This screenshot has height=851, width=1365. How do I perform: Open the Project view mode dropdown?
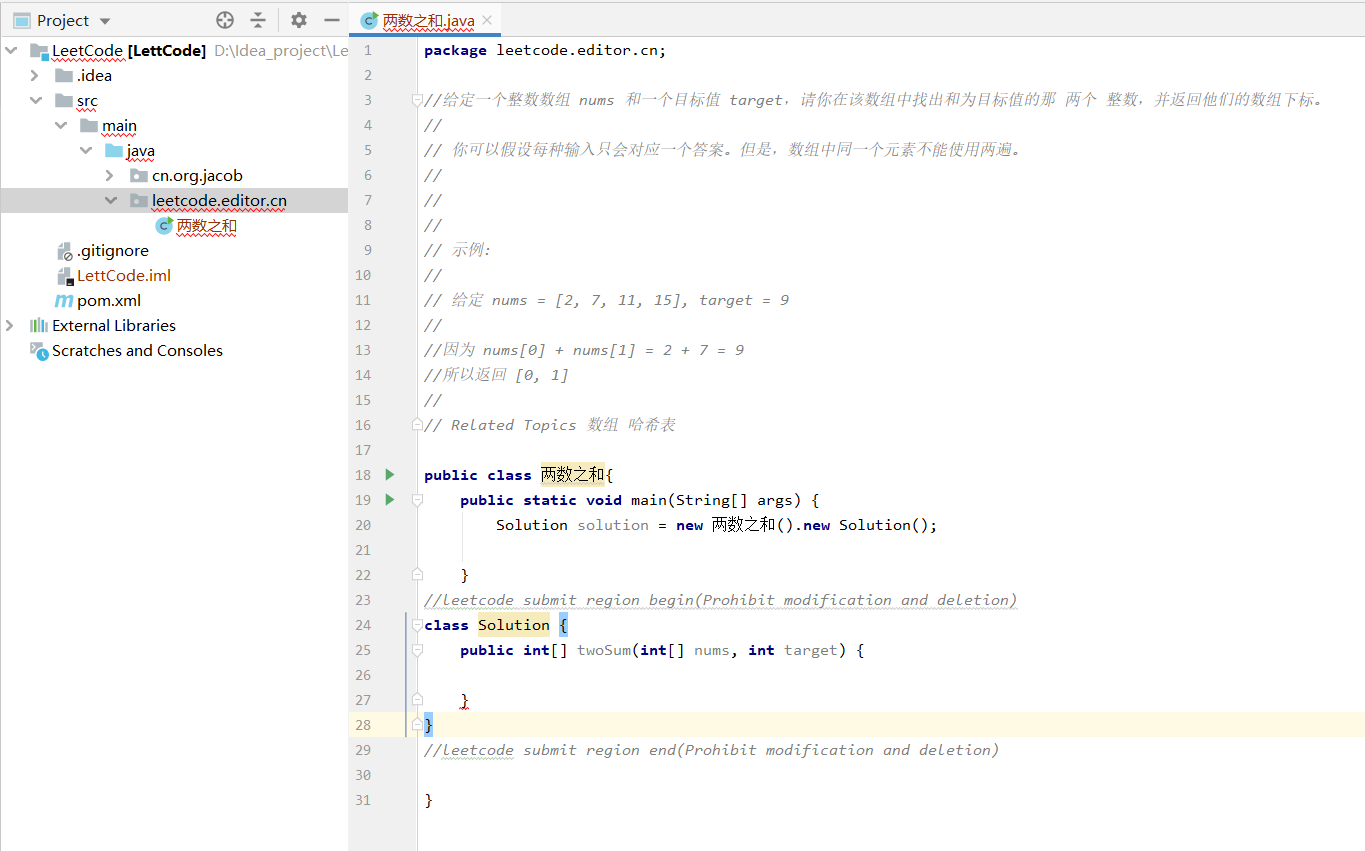click(x=103, y=19)
